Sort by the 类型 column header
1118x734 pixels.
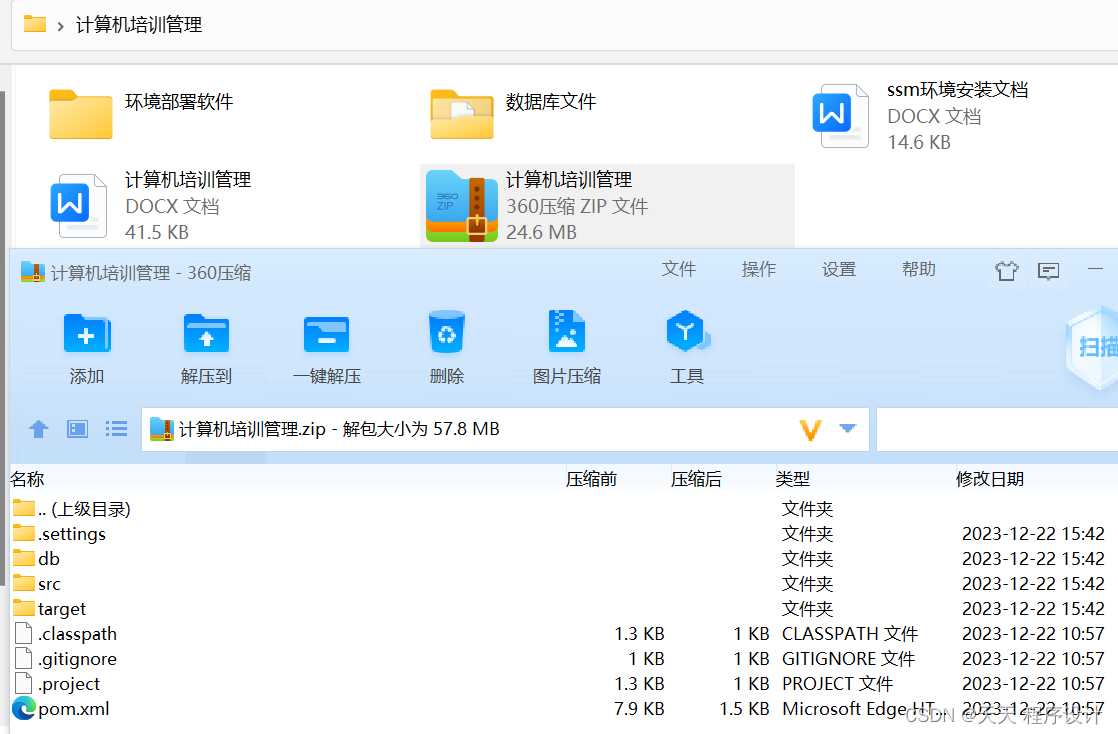point(793,479)
